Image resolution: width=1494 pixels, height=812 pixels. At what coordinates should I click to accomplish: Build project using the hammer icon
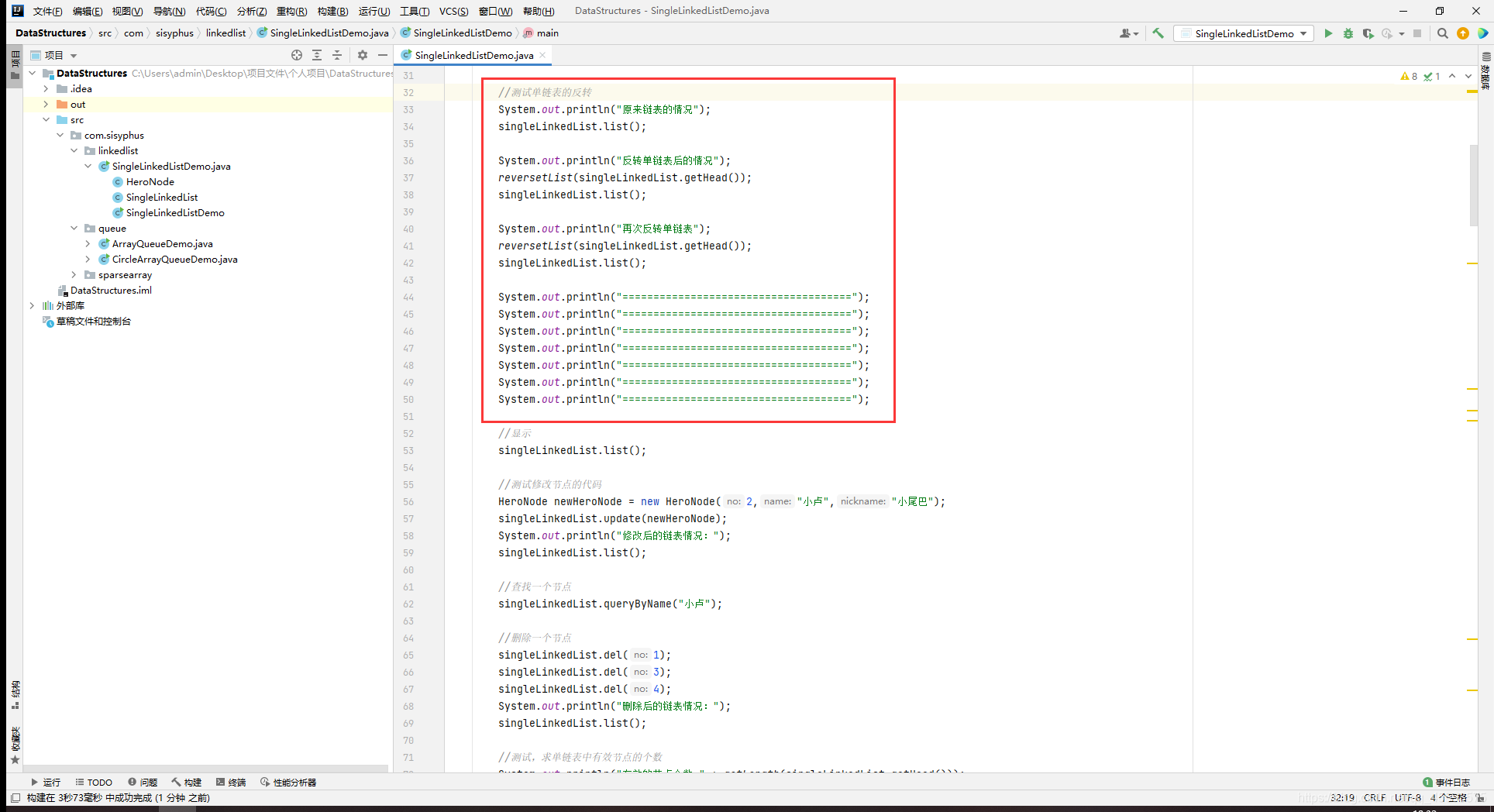[x=1158, y=33]
